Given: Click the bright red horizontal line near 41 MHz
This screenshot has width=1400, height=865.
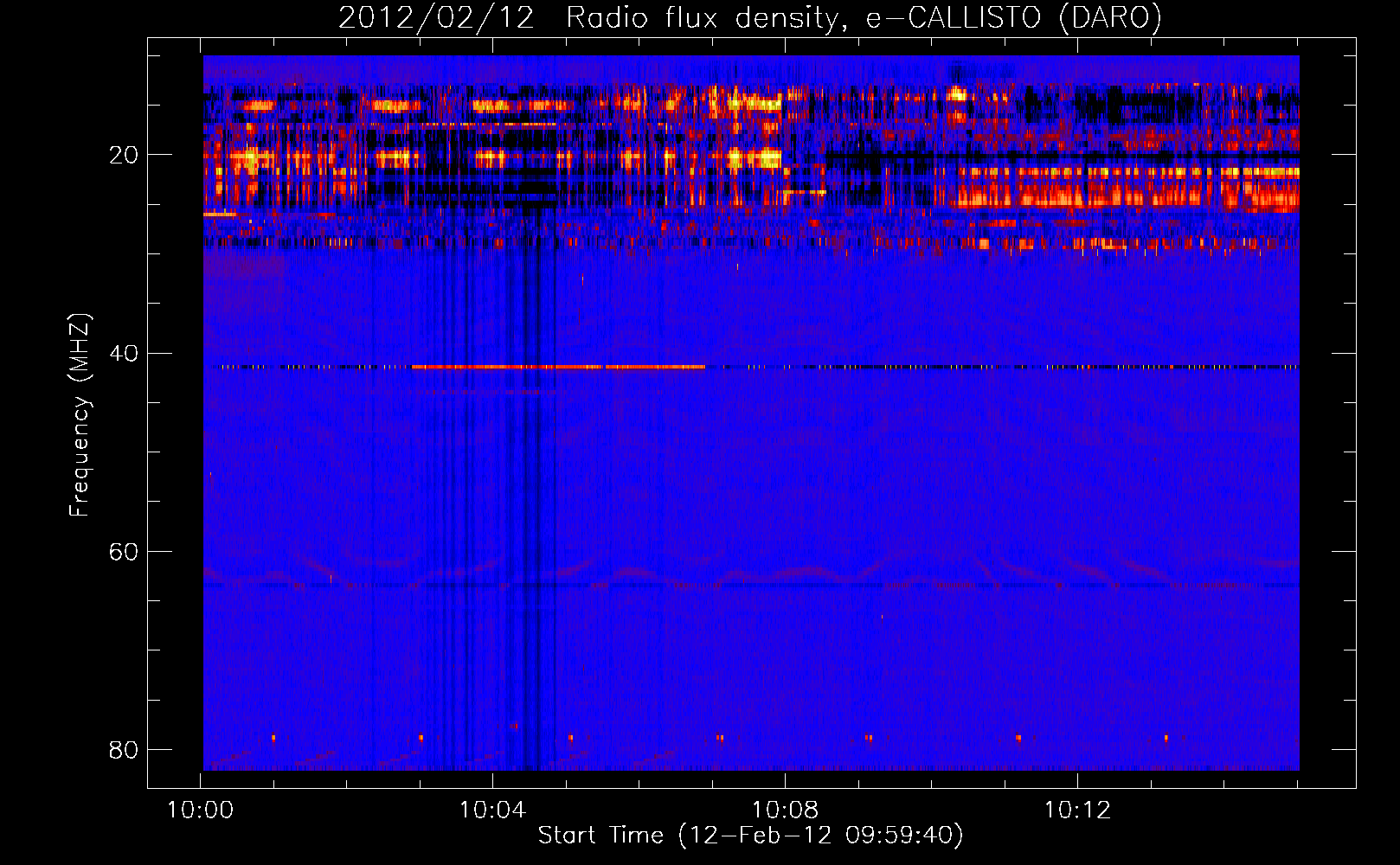Looking at the screenshot, I should coord(558,367).
